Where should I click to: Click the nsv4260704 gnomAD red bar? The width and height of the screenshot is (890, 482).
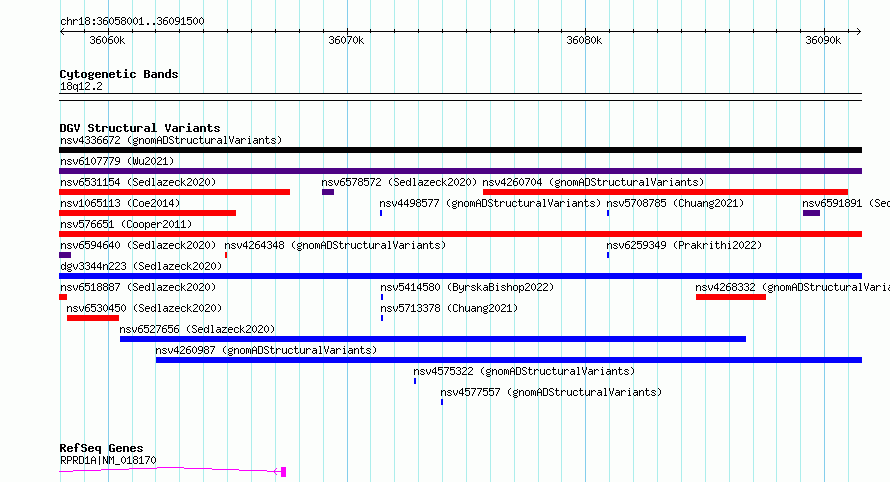pyautogui.click(x=665, y=192)
